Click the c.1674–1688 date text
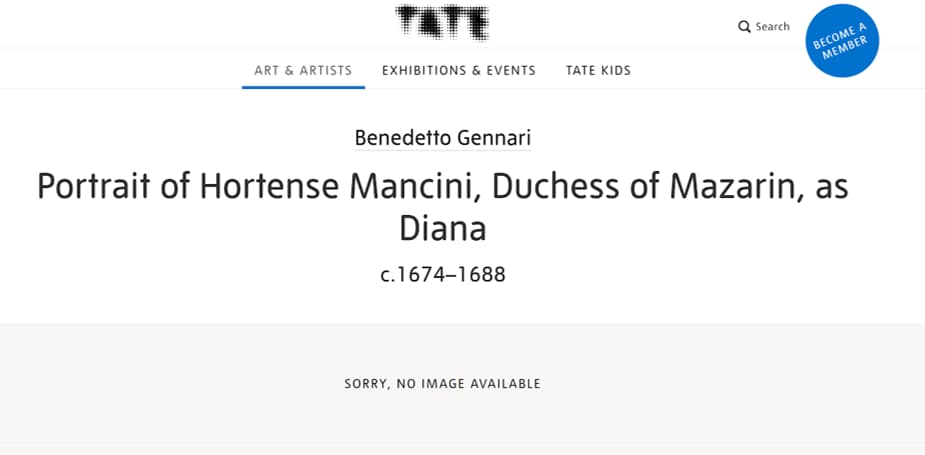Image resolution: width=925 pixels, height=455 pixels. point(443,273)
